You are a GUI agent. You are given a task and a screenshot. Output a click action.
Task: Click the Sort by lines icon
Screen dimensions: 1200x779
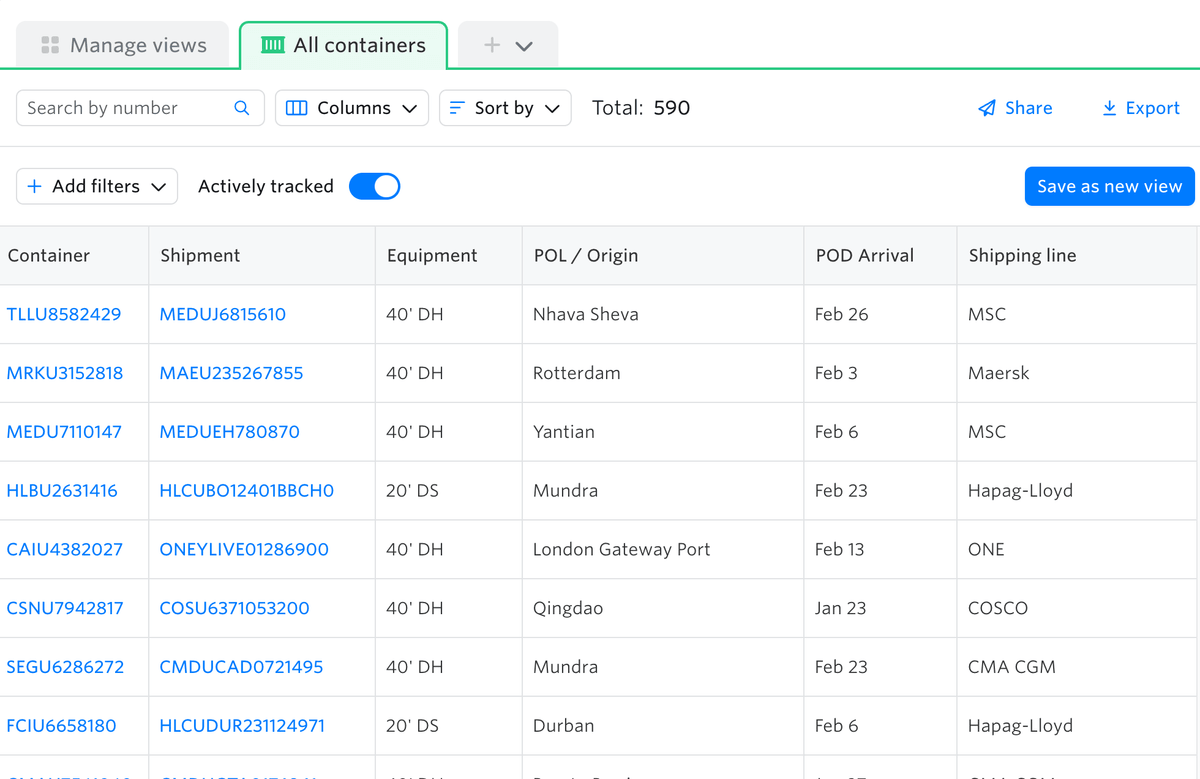coord(457,108)
